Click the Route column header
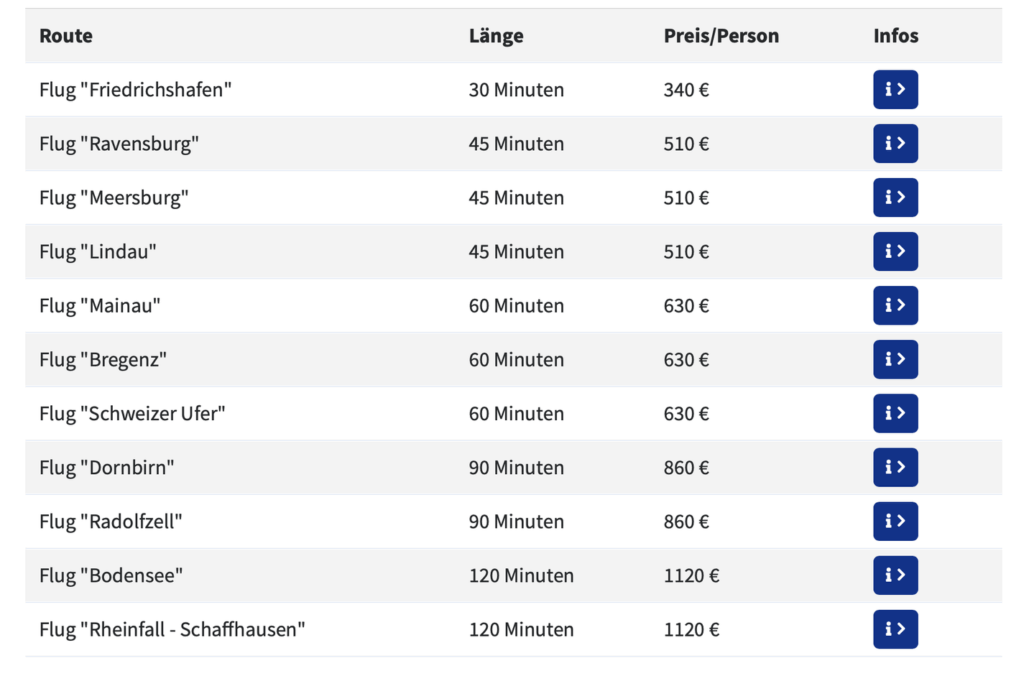1024x681 pixels. pos(66,36)
